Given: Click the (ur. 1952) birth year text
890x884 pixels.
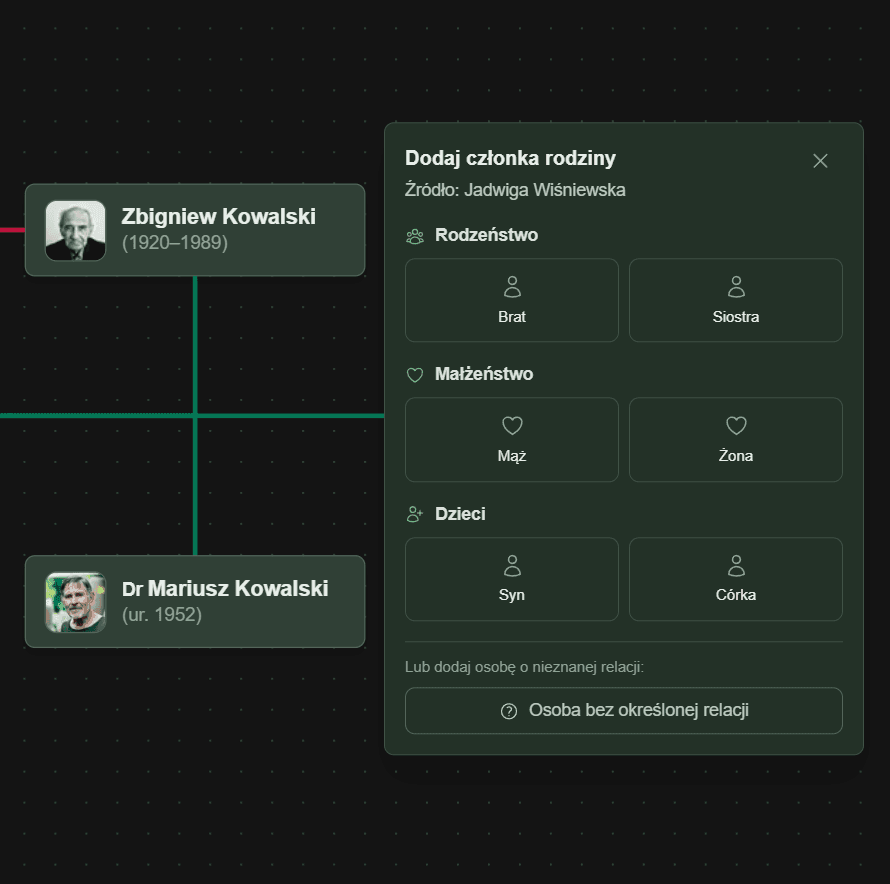Looking at the screenshot, I should pyautogui.click(x=162, y=614).
